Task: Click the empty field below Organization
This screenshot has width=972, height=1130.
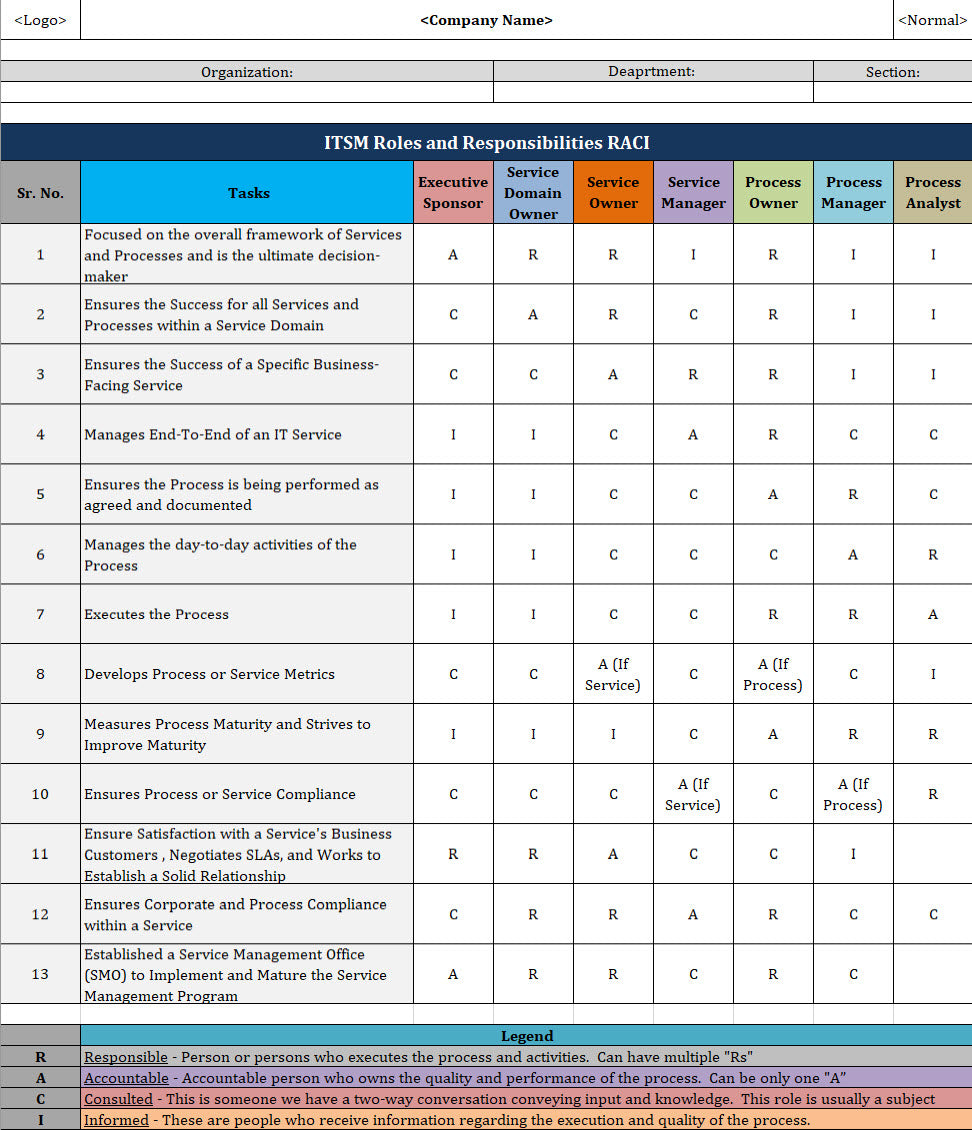Action: [x=247, y=92]
